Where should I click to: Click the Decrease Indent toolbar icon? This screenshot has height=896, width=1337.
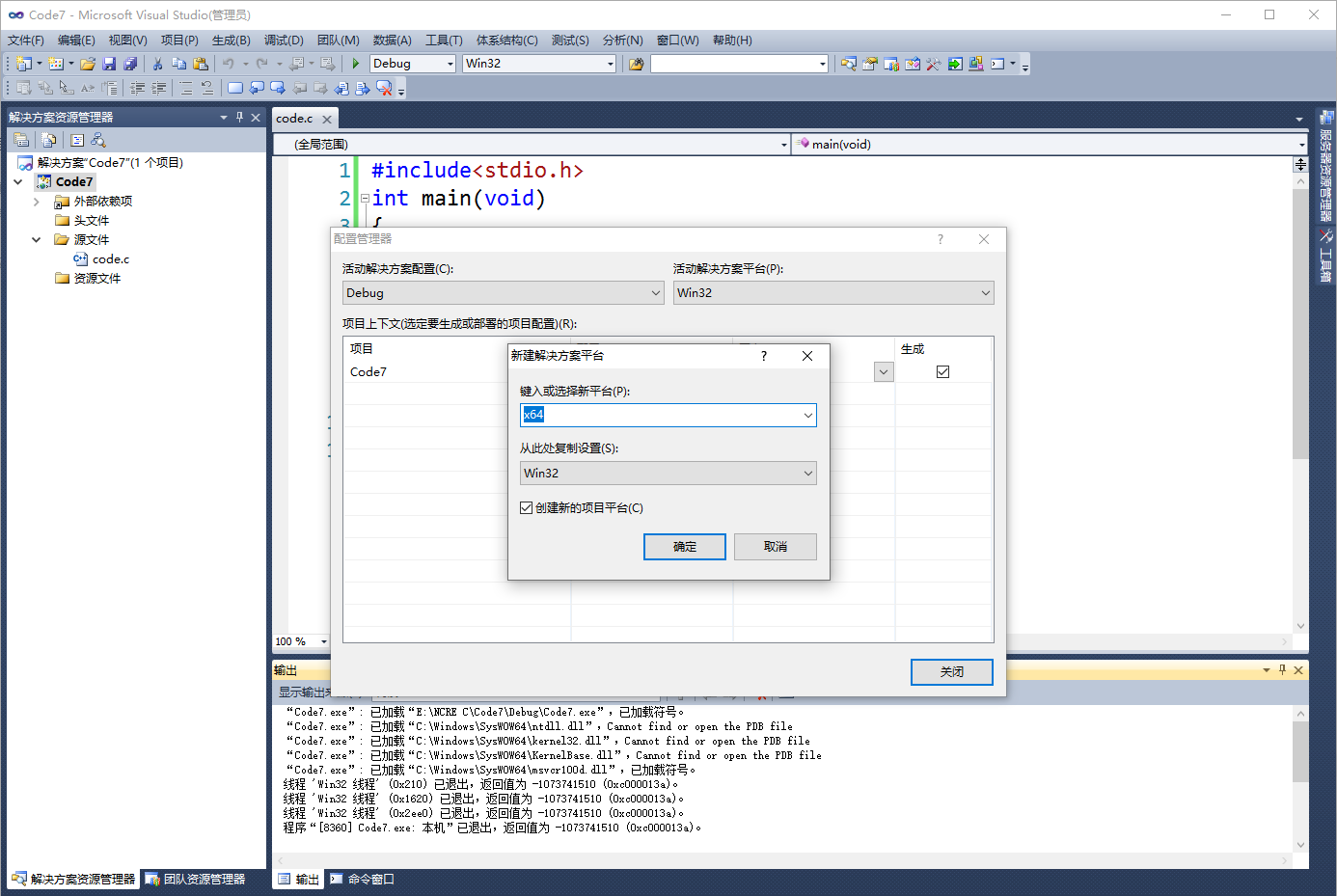138,88
